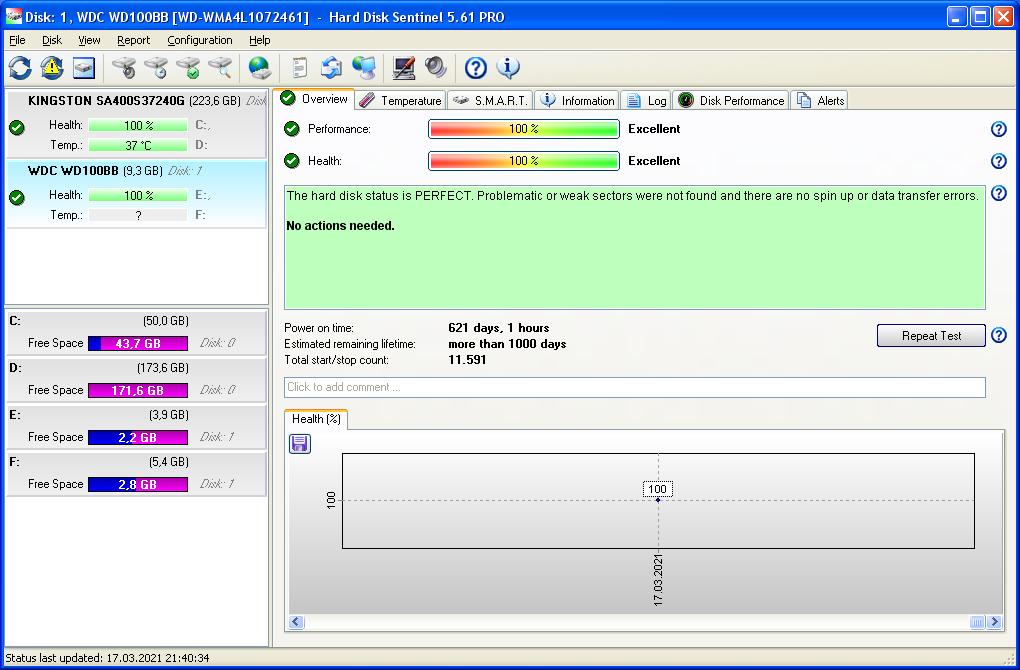Click the '17.03.2021' date label on graph
Image resolution: width=1020 pixels, height=670 pixels.
pos(658,580)
